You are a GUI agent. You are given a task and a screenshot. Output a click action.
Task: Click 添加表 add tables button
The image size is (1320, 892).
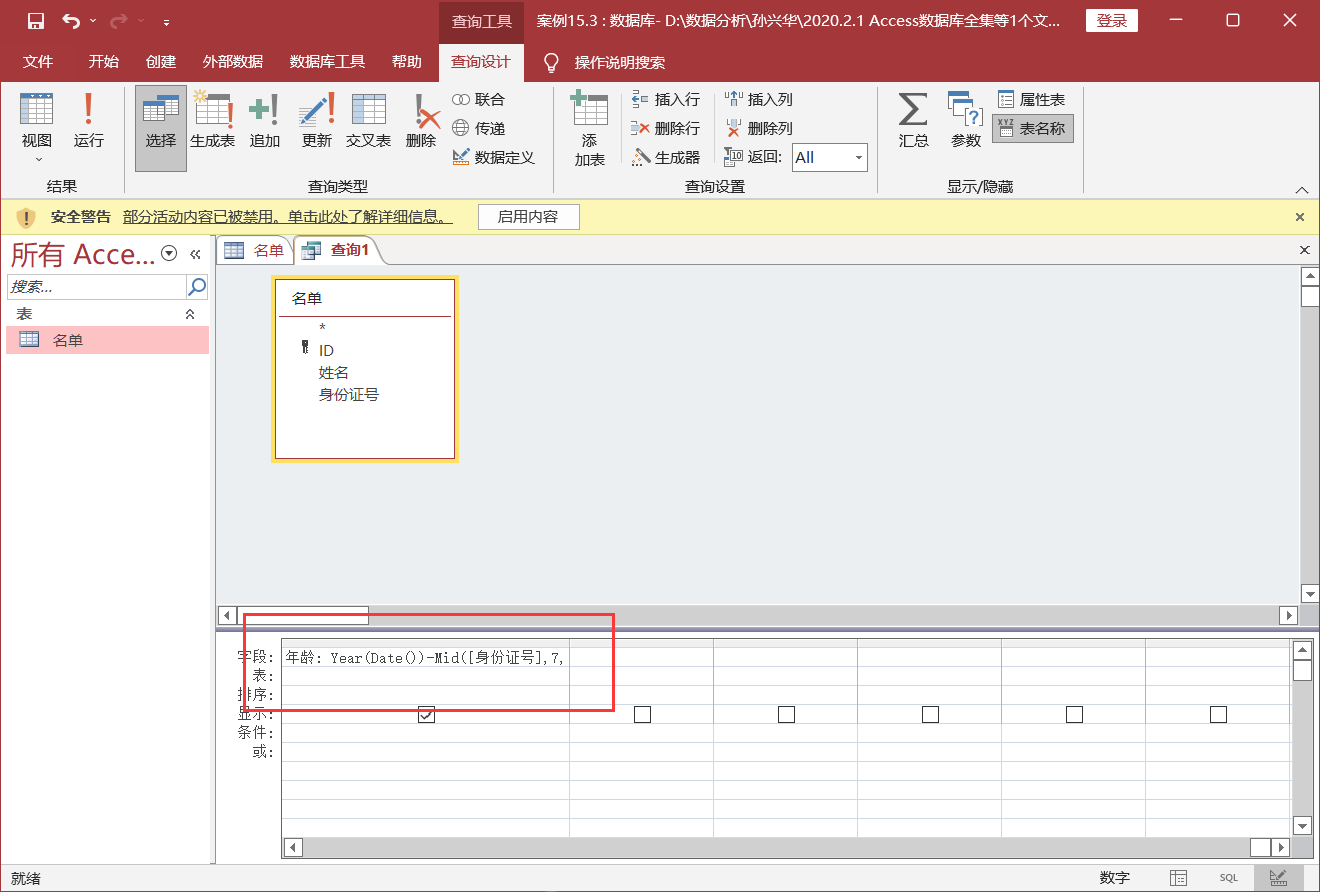pyautogui.click(x=590, y=128)
